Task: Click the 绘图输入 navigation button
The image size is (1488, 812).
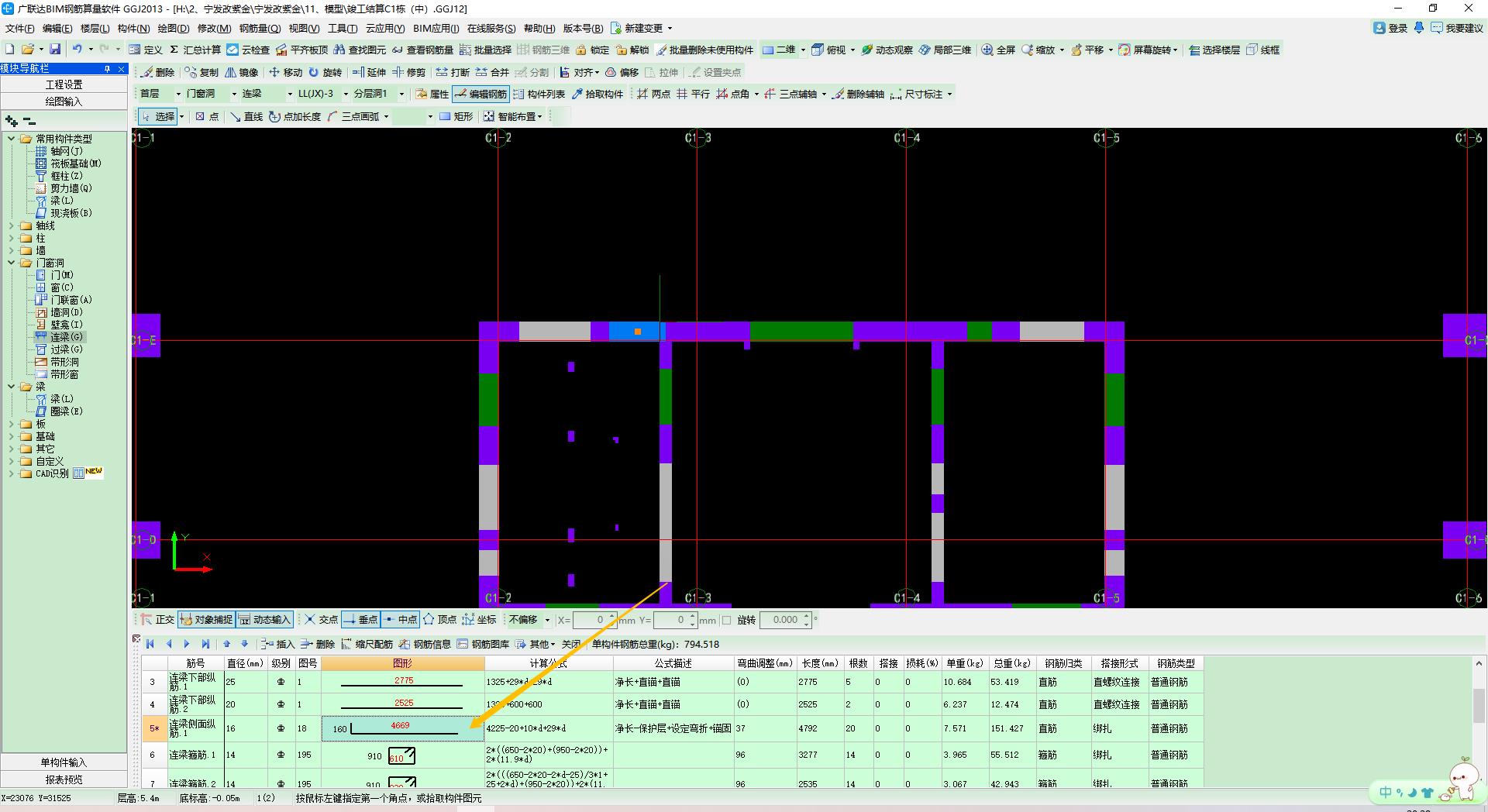Action: tap(64, 101)
